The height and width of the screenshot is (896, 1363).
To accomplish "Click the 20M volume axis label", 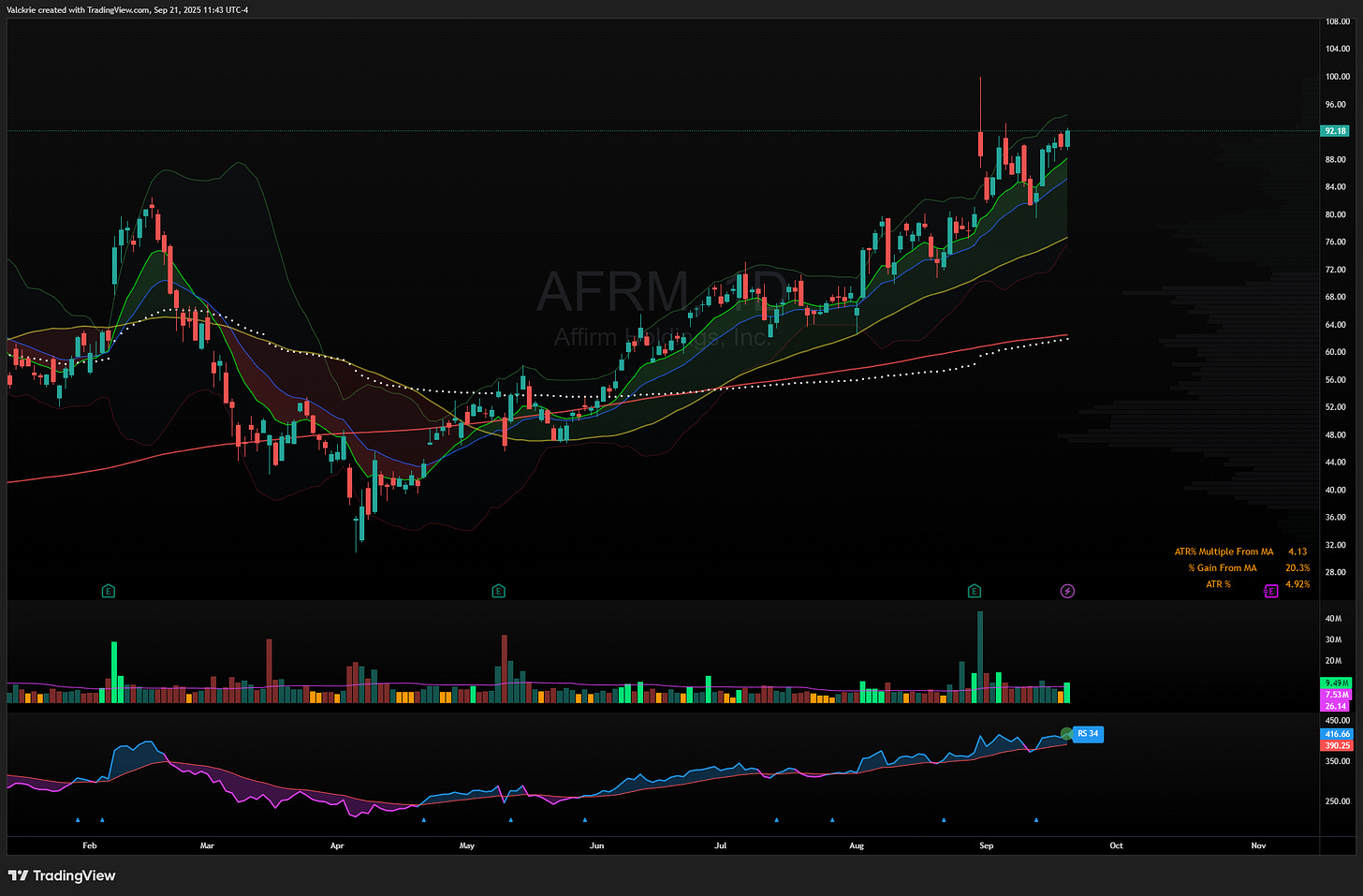I will (x=1334, y=661).
